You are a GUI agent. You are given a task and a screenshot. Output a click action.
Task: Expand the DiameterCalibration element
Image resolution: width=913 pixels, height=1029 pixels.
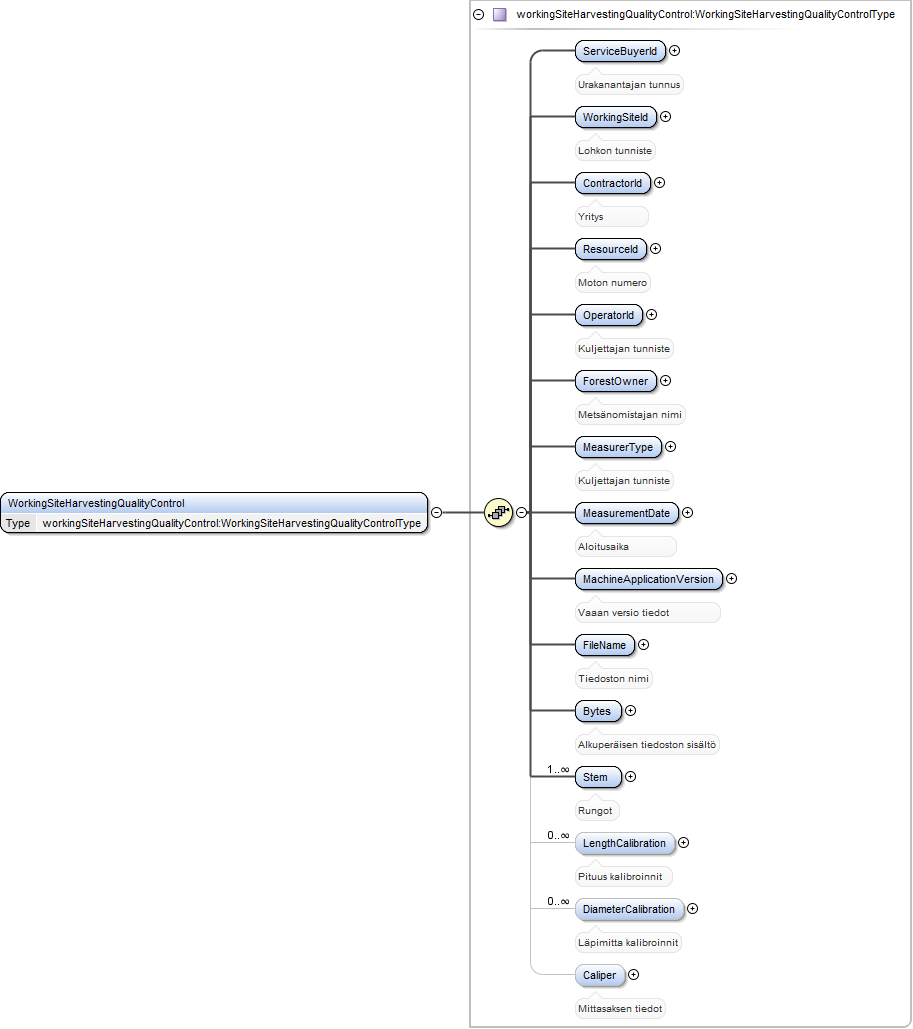pyautogui.click(x=692, y=908)
